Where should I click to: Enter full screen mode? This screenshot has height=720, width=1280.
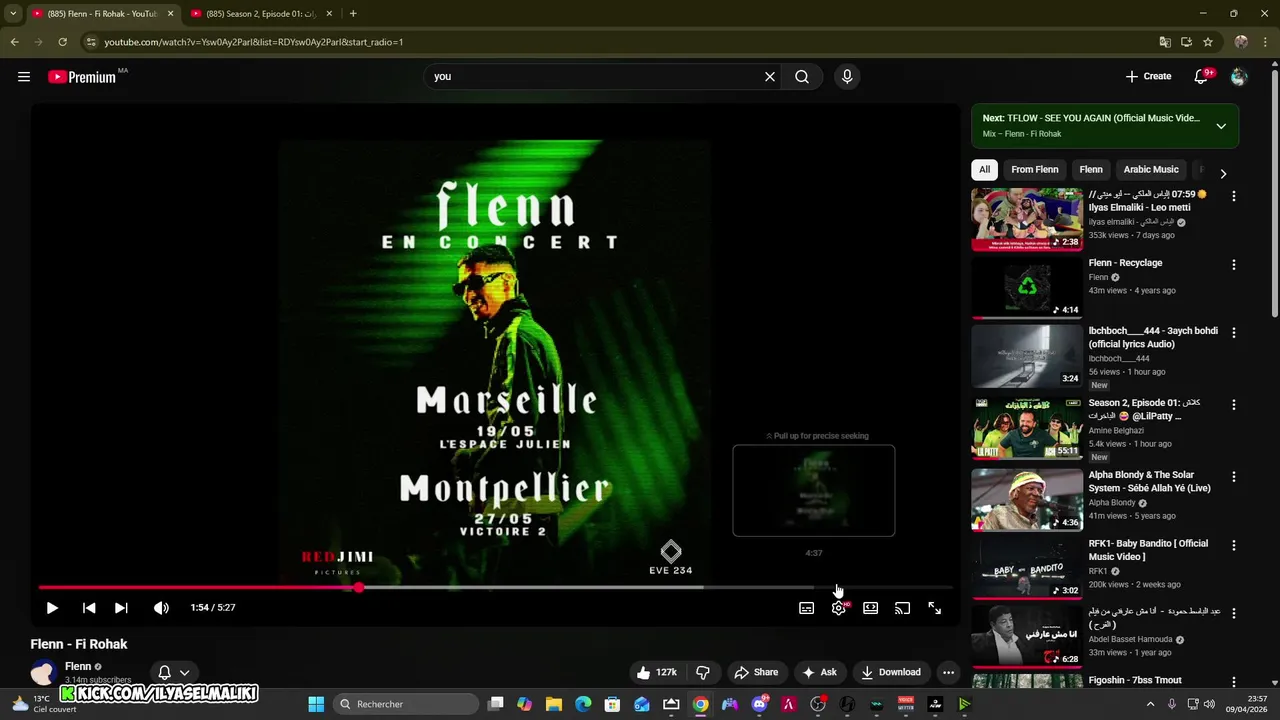pyautogui.click(x=935, y=608)
